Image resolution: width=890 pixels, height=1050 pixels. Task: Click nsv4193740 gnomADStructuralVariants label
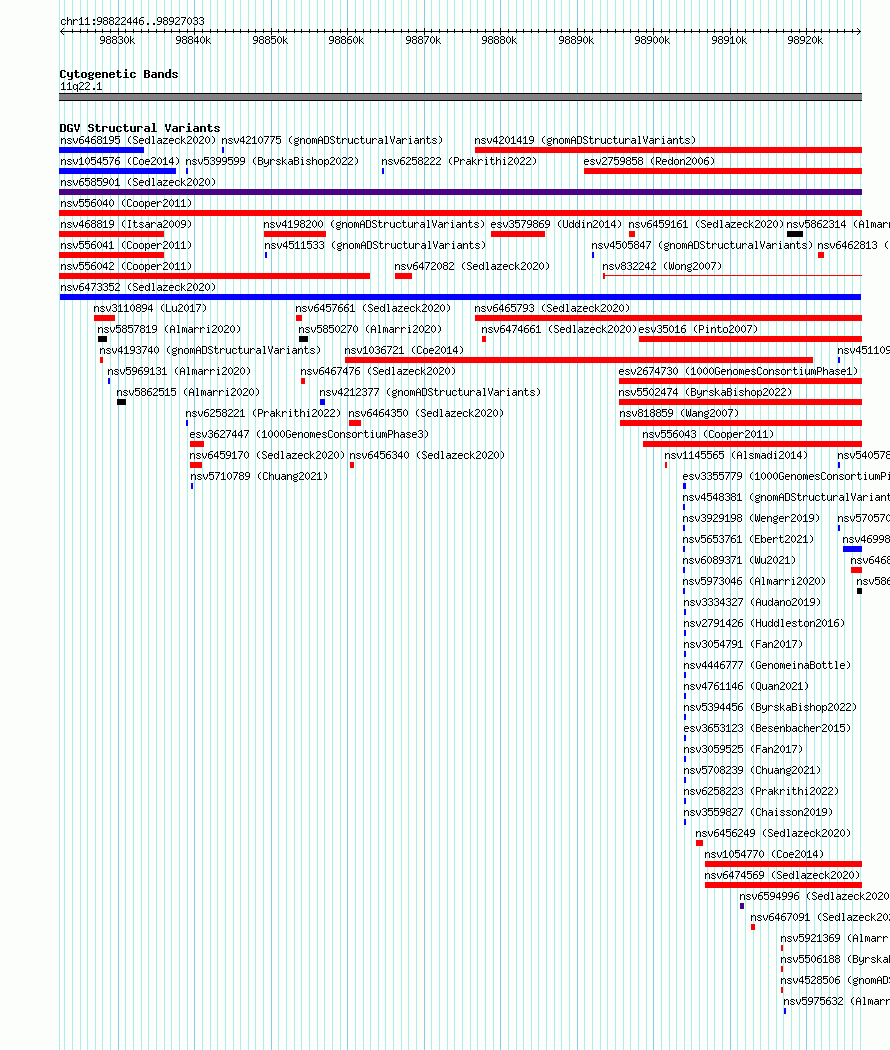(210, 350)
